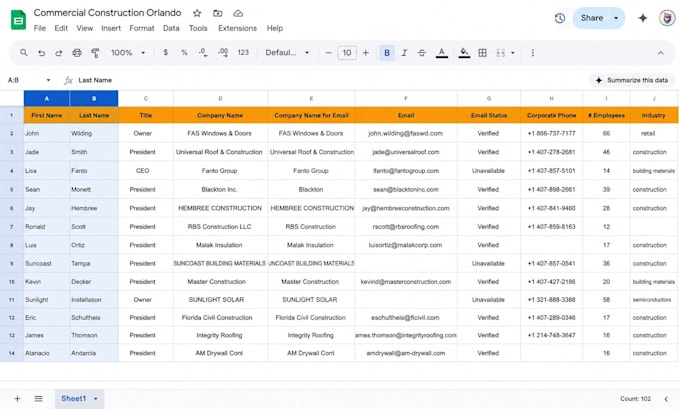Open the toolbar more options menu
This screenshot has height=409, width=680.
tap(533, 53)
